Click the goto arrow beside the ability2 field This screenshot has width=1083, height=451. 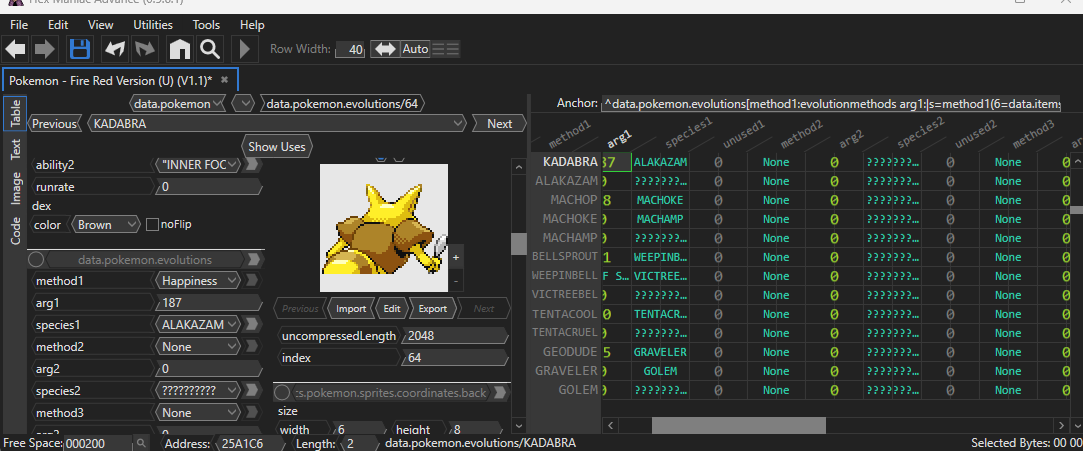253,164
